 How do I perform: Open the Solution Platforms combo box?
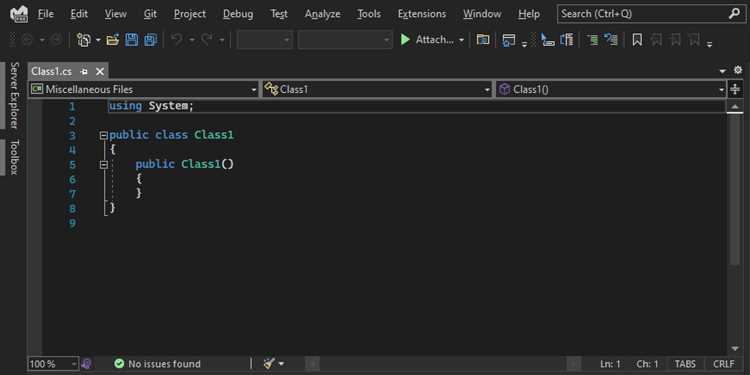point(345,40)
